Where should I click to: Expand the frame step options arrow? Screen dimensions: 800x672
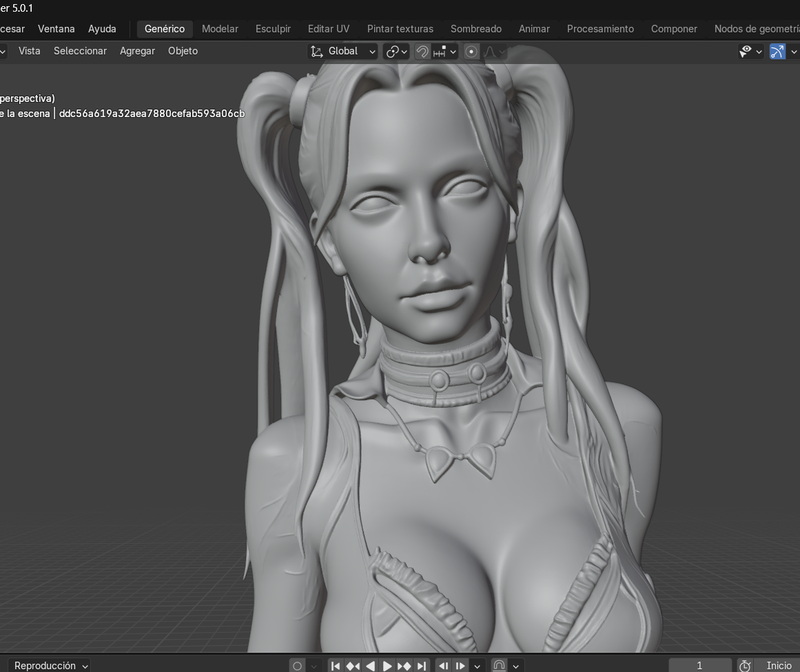(x=477, y=666)
